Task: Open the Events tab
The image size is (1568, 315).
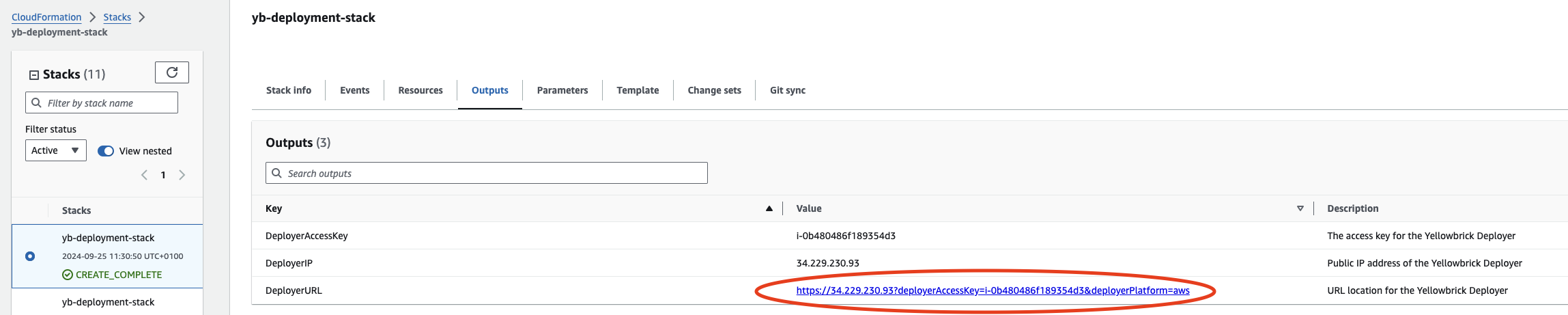Action: (x=354, y=90)
